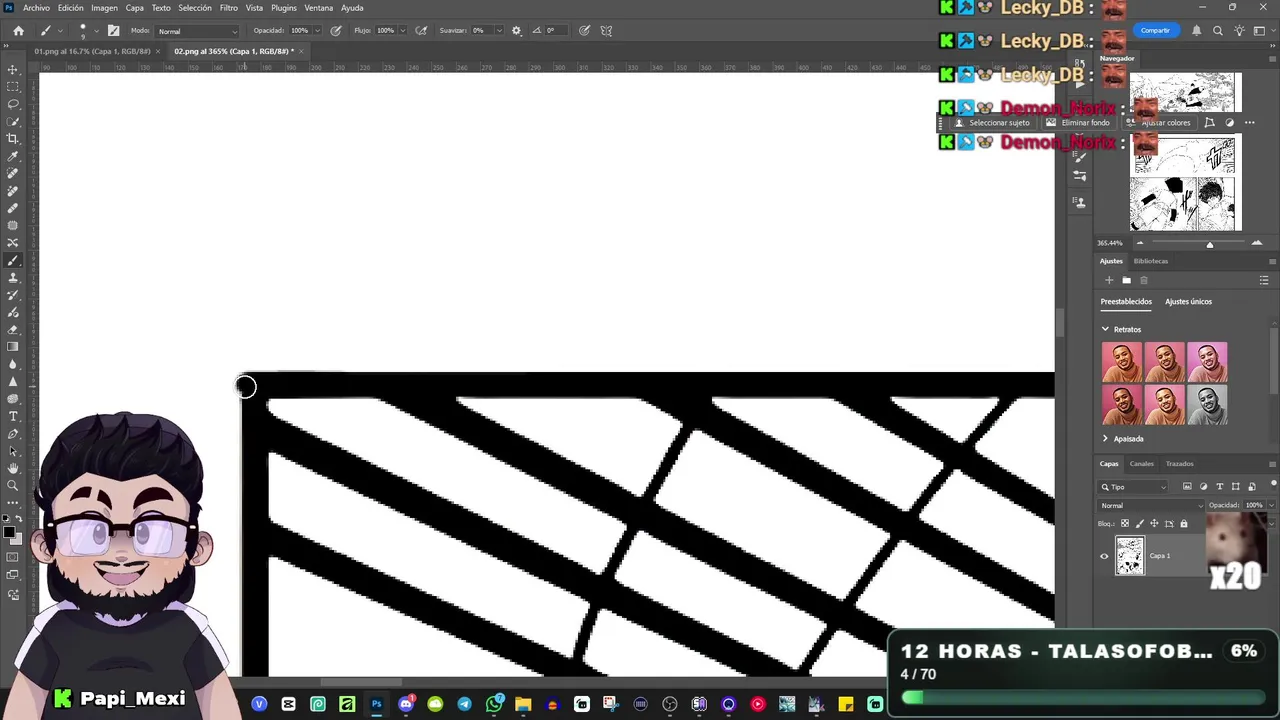Go to Photoshop Home screen icon

pos(18,30)
